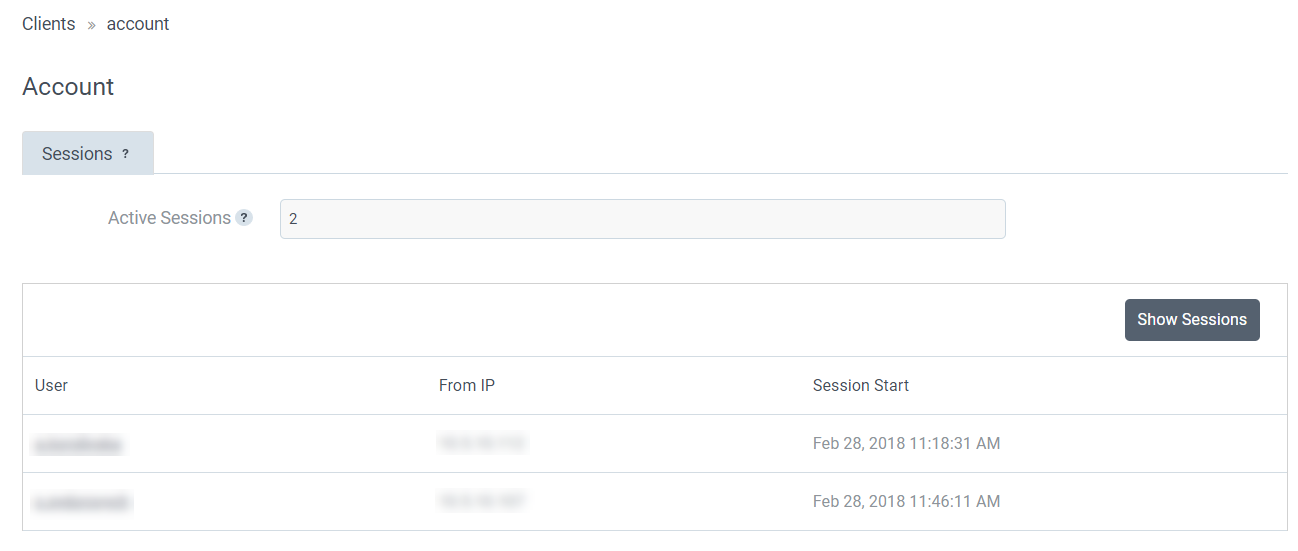Click the Account page heading
Viewport: 1298px width, 551px height.
pyautogui.click(x=68, y=87)
